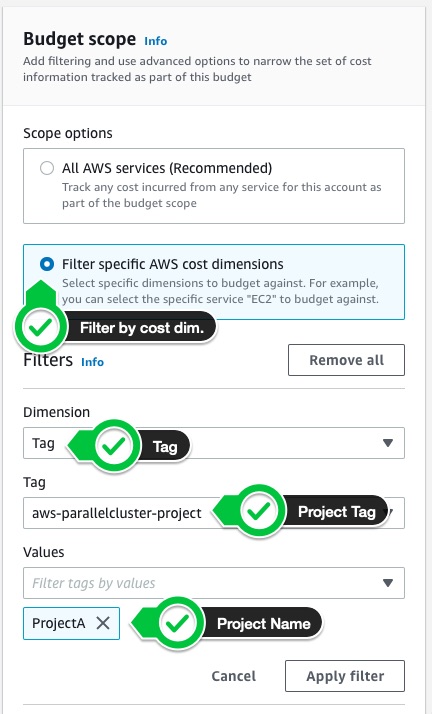Screen dimensions: 432x714
Task: Click the Dimension dropdown arrow icon
Action: pyautogui.click(x=388, y=443)
